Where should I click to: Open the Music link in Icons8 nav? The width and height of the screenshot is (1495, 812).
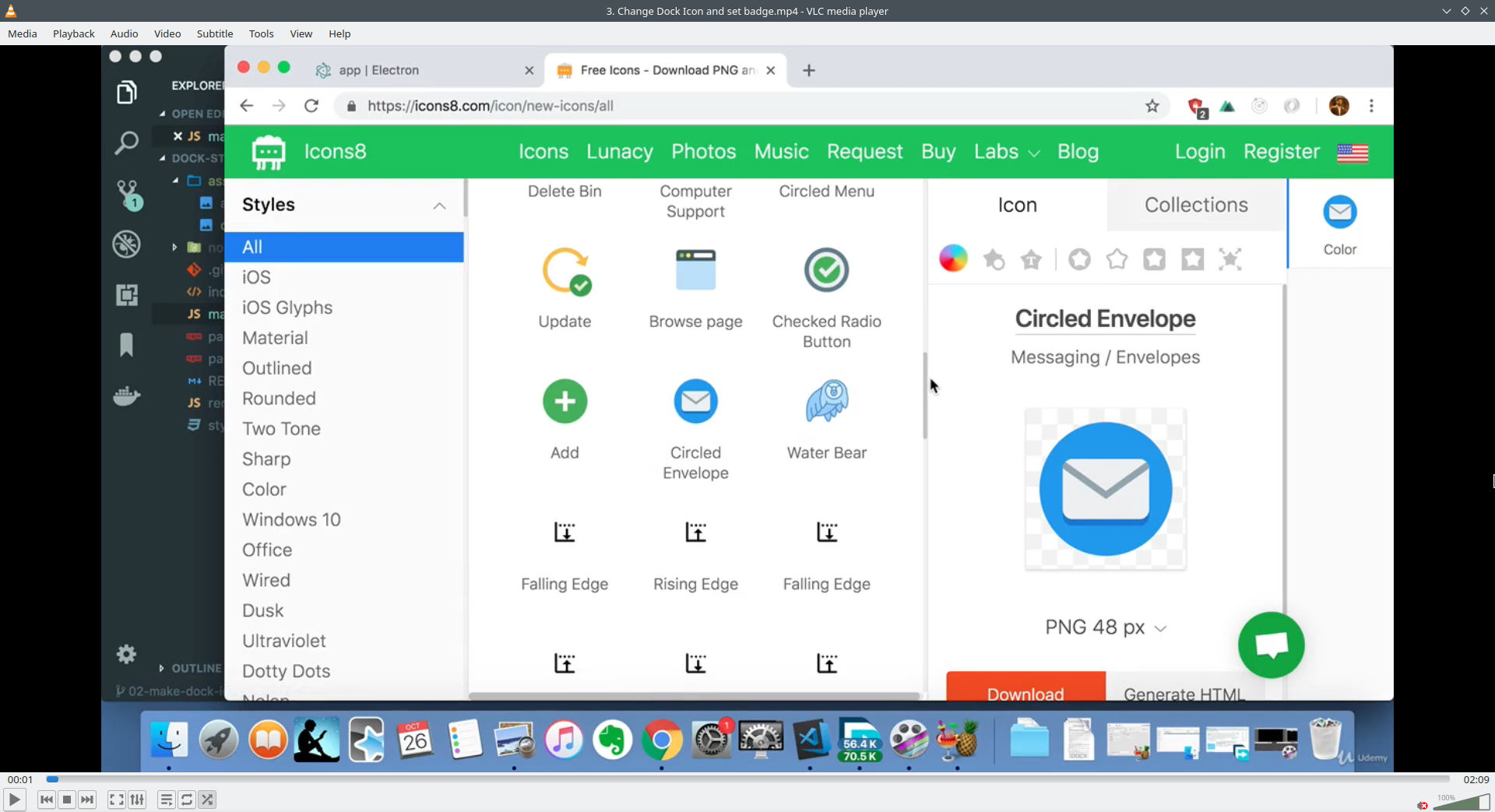[782, 152]
